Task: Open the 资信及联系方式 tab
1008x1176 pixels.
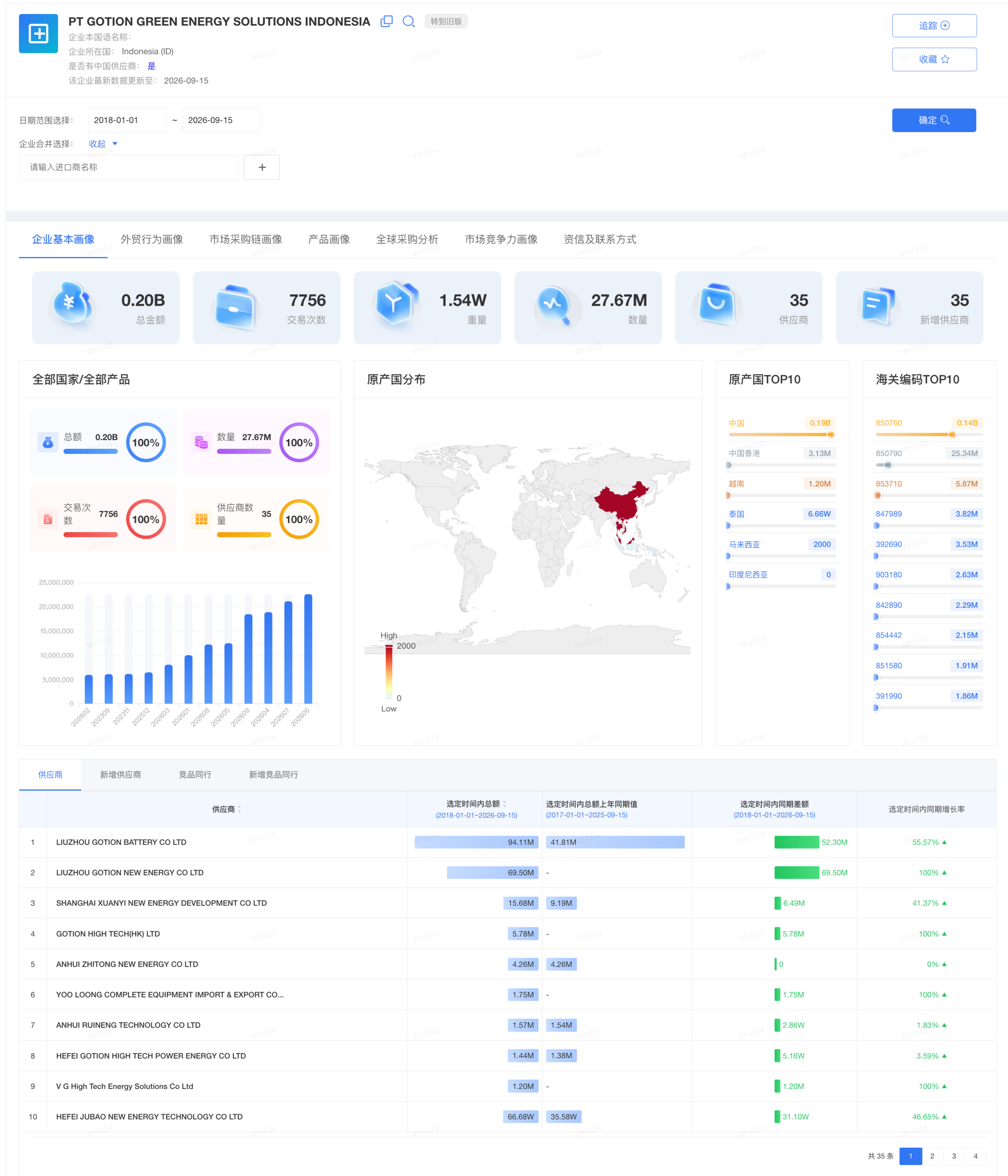Action: coord(600,239)
